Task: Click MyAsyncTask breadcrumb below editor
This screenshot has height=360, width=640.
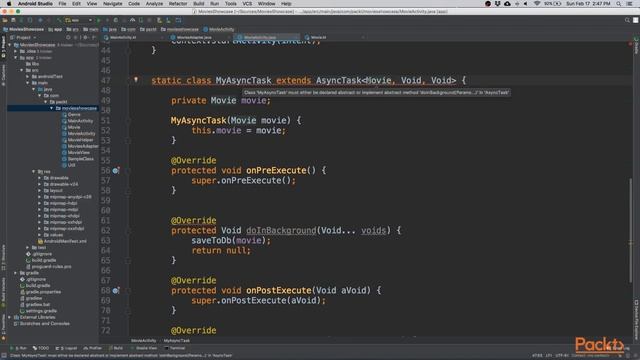Action: click(x=177, y=340)
